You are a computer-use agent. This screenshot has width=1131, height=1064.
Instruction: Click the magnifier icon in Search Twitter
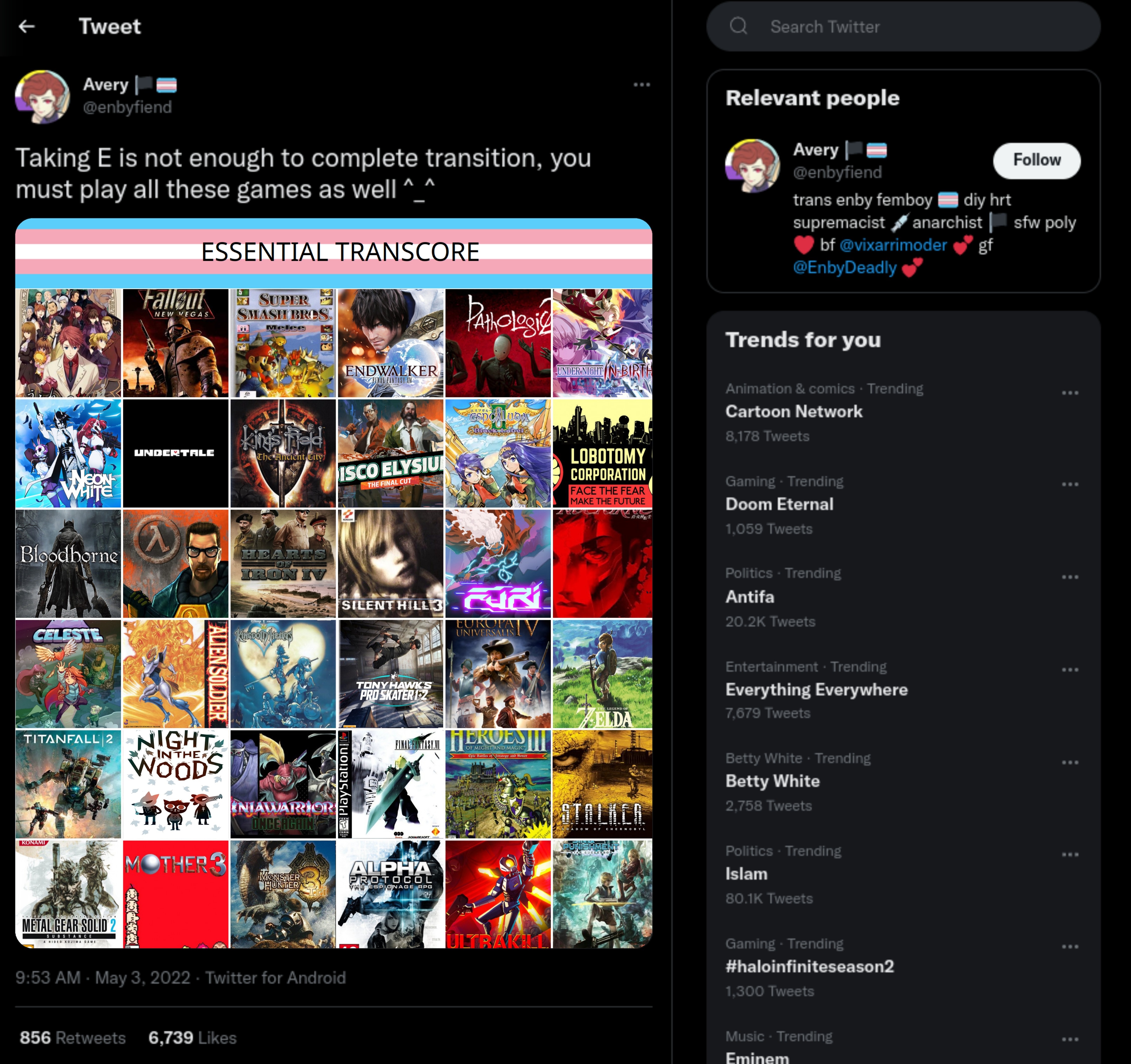(738, 26)
